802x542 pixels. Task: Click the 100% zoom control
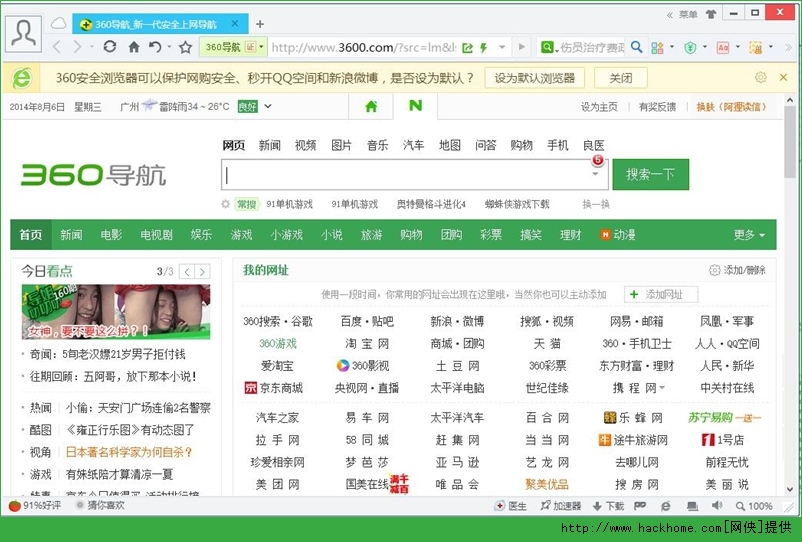[754, 506]
